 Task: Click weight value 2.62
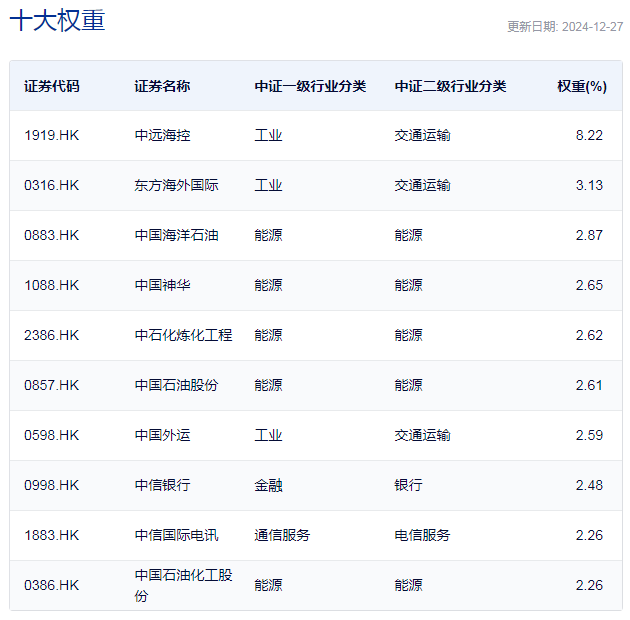[x=589, y=335]
